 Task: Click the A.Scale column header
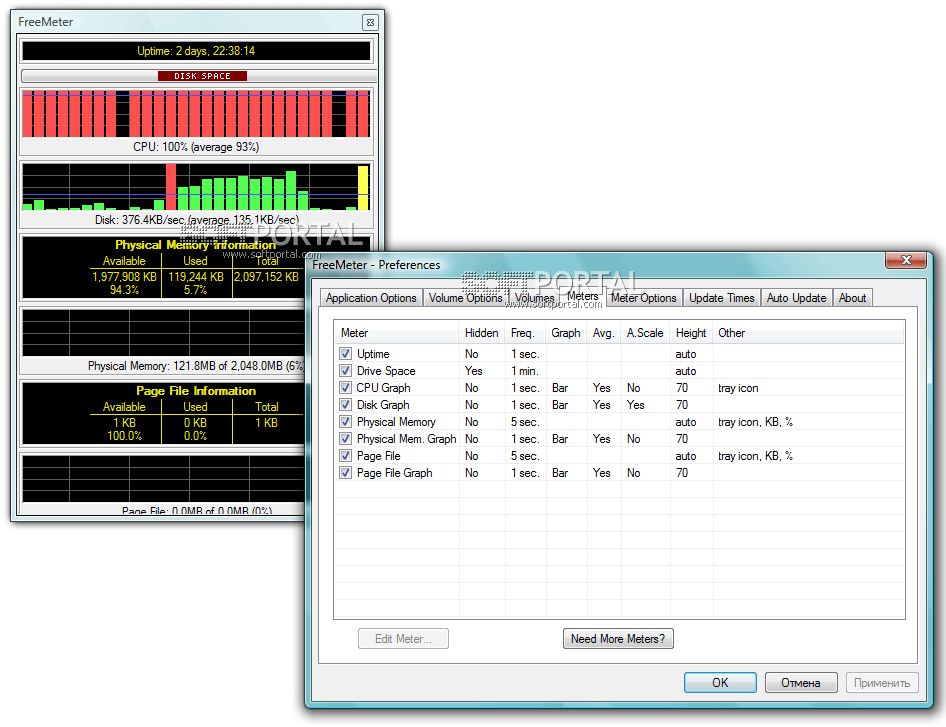pos(645,333)
